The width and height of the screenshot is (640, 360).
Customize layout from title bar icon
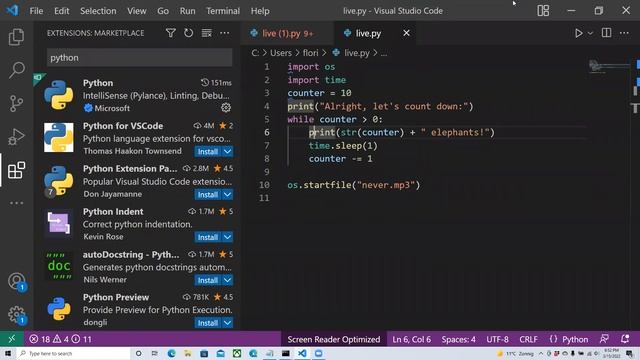tap(543, 11)
